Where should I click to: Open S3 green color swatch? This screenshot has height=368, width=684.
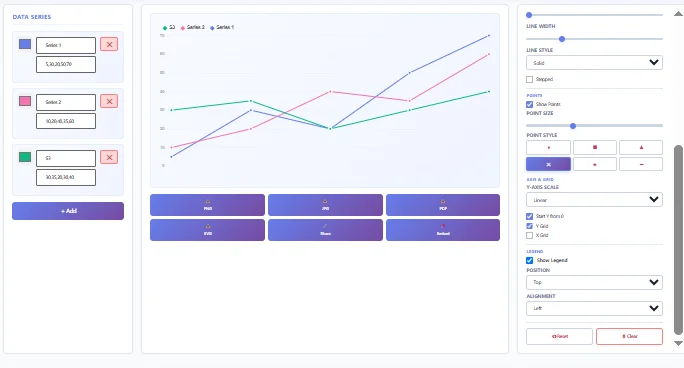[25, 157]
